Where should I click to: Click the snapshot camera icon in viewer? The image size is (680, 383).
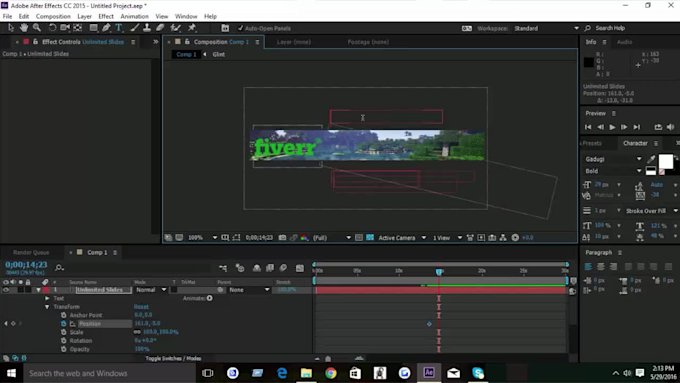[x=282, y=238]
